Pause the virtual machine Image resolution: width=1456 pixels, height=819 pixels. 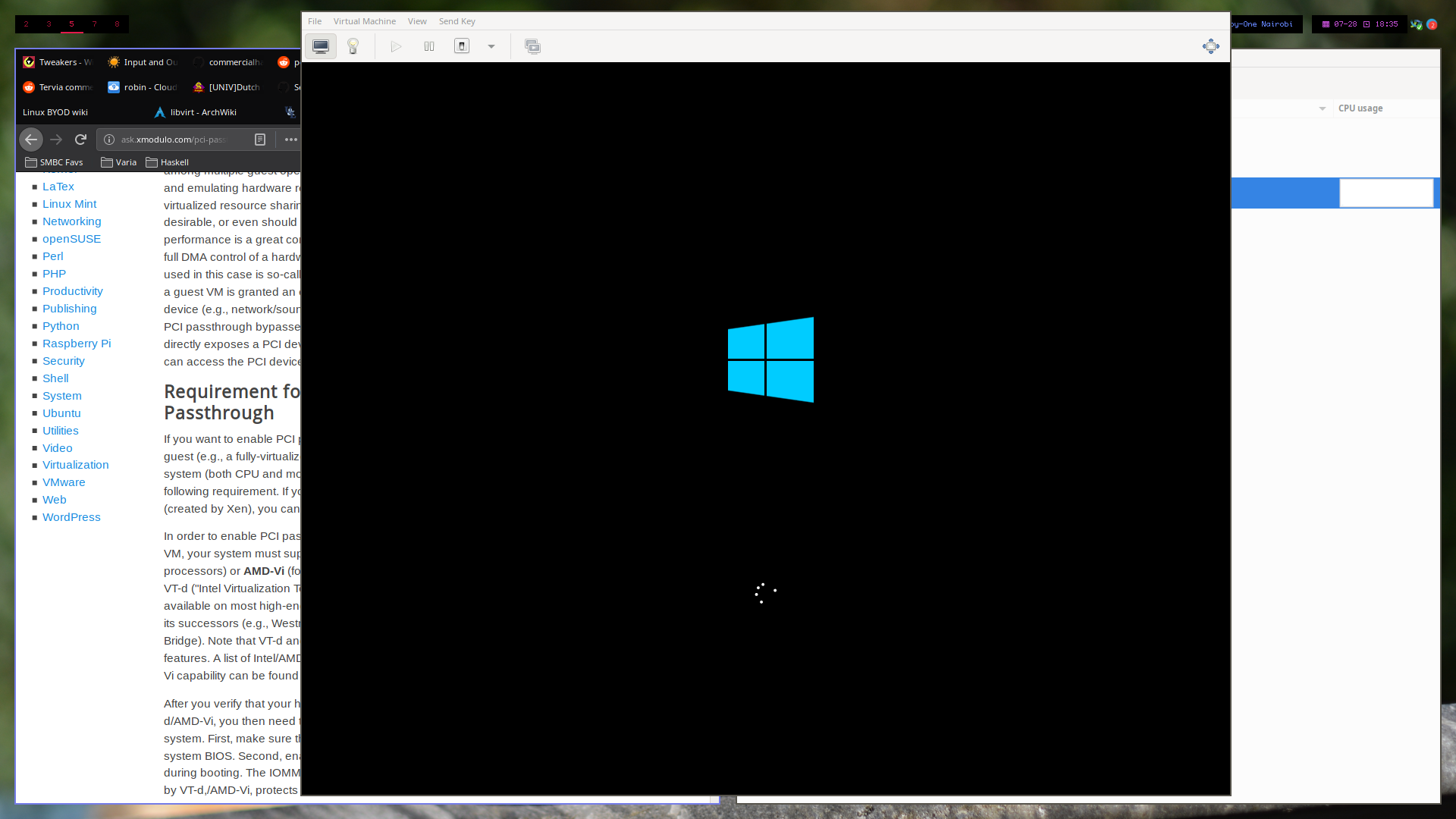429,46
